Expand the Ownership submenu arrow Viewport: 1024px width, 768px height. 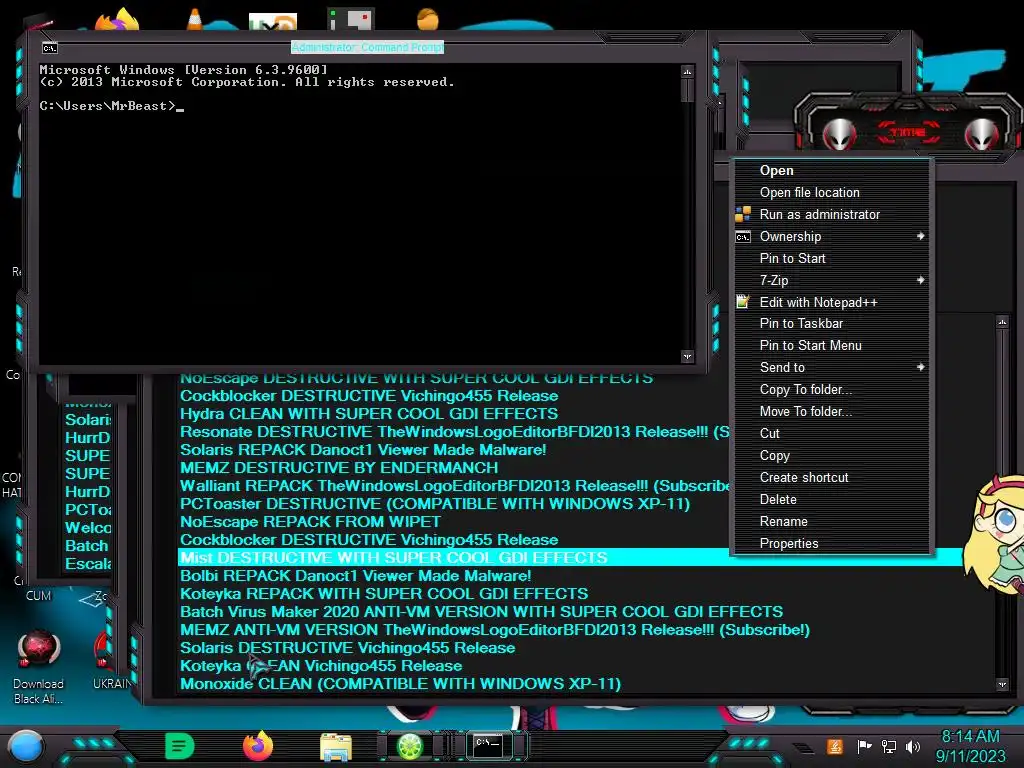click(x=920, y=236)
